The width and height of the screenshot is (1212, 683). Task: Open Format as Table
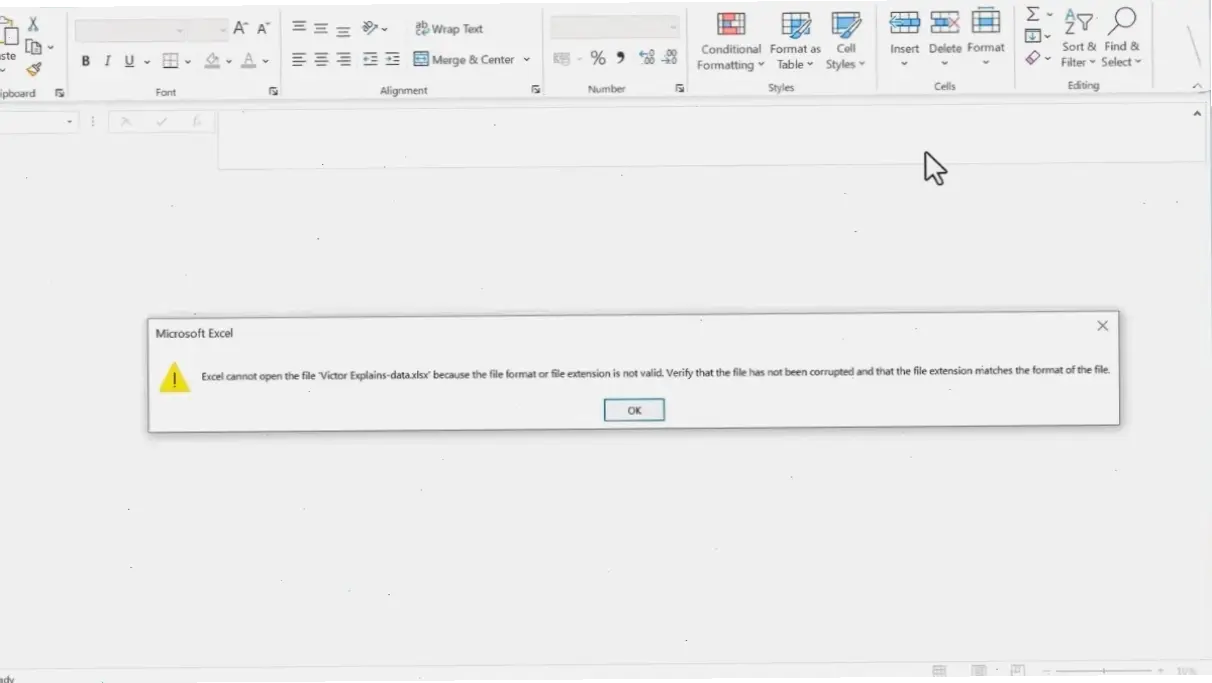tap(795, 26)
